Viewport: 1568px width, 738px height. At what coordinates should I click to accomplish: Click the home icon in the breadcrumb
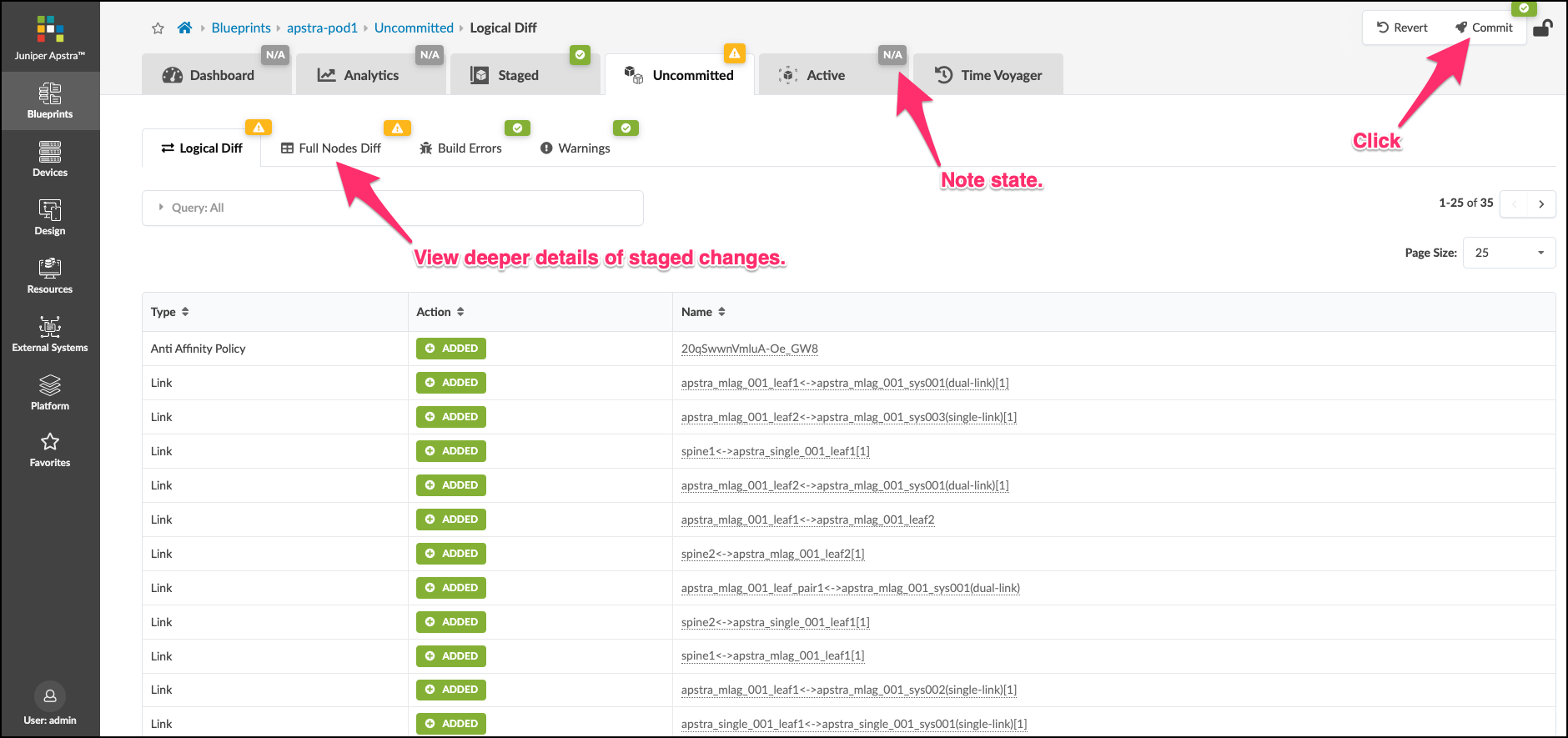click(184, 28)
